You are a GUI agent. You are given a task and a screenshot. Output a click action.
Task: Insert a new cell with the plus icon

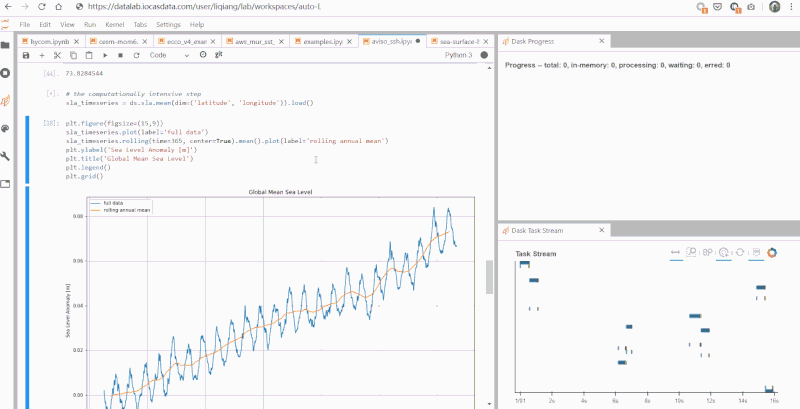tap(42, 55)
